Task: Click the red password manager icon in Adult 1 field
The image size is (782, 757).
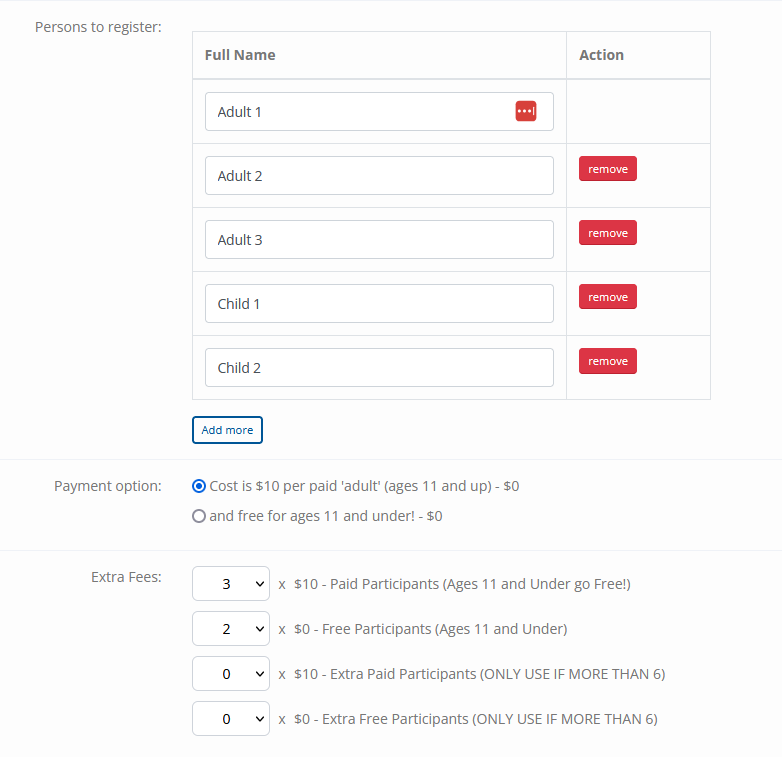Action: pyautogui.click(x=526, y=112)
